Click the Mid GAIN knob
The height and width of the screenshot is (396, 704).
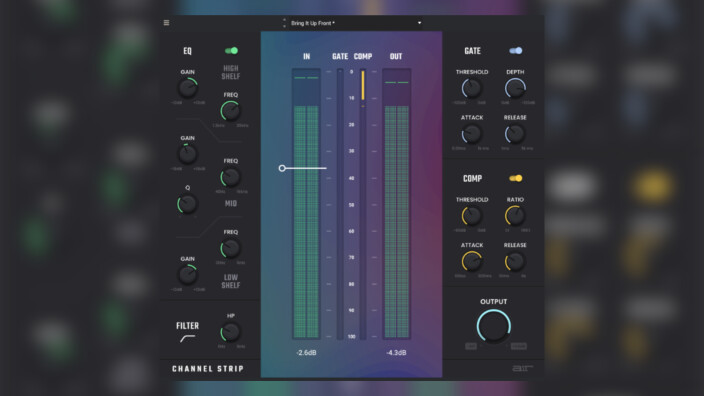tap(188, 154)
